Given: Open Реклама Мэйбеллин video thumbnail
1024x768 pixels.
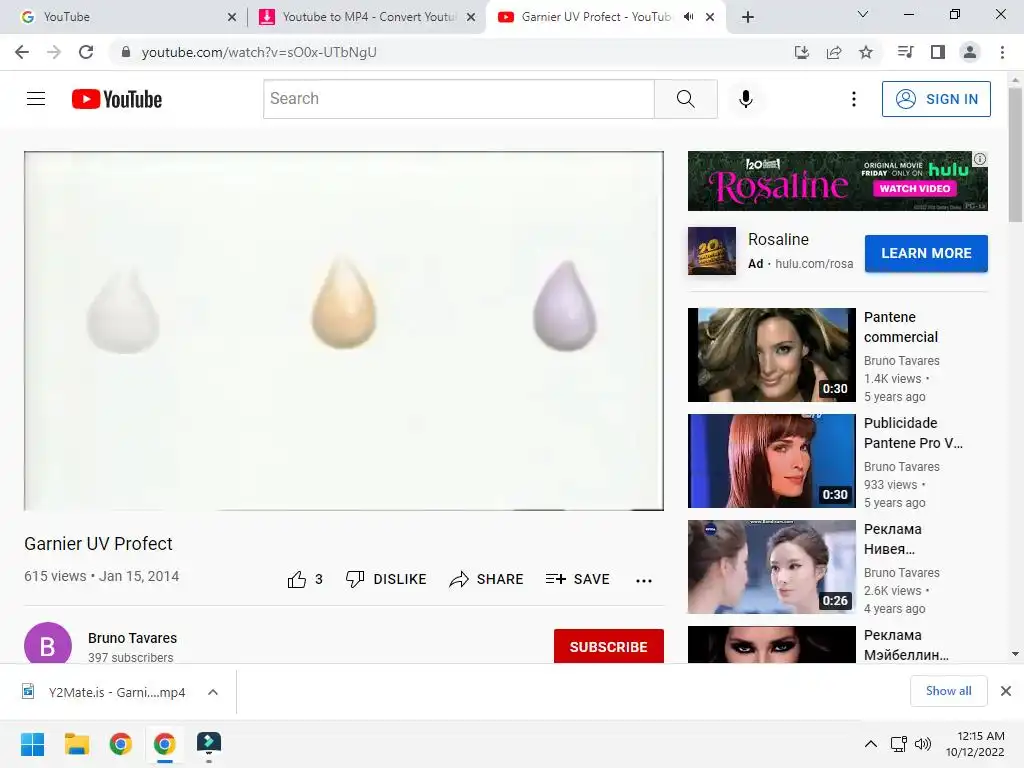Looking at the screenshot, I should [771, 645].
